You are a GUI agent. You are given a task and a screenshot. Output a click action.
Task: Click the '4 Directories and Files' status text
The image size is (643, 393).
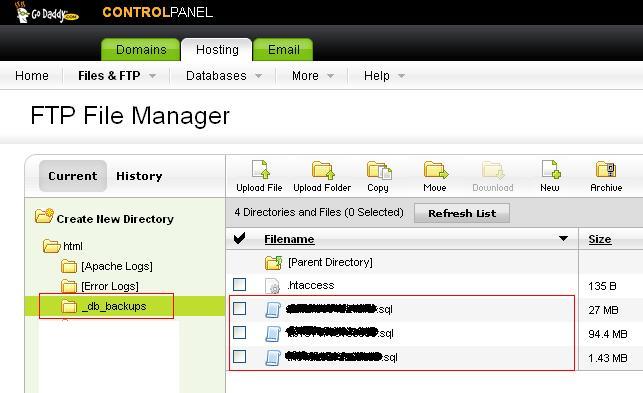pyautogui.click(x=319, y=212)
